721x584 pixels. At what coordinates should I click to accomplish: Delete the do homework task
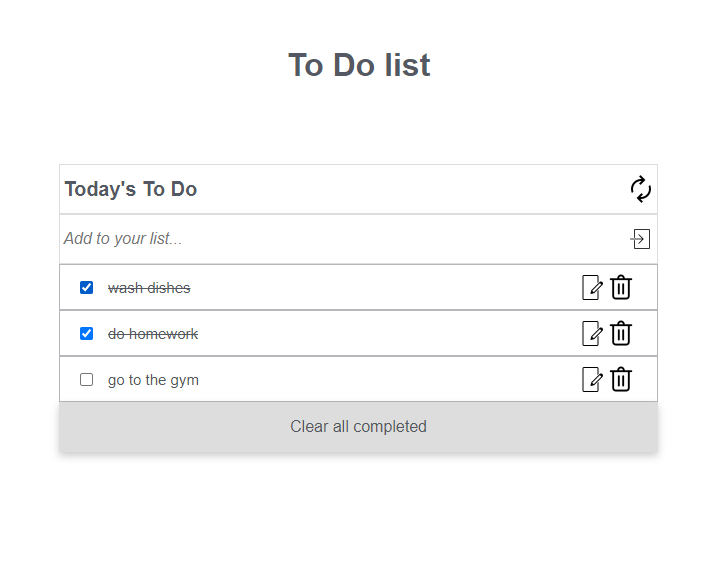coord(621,333)
